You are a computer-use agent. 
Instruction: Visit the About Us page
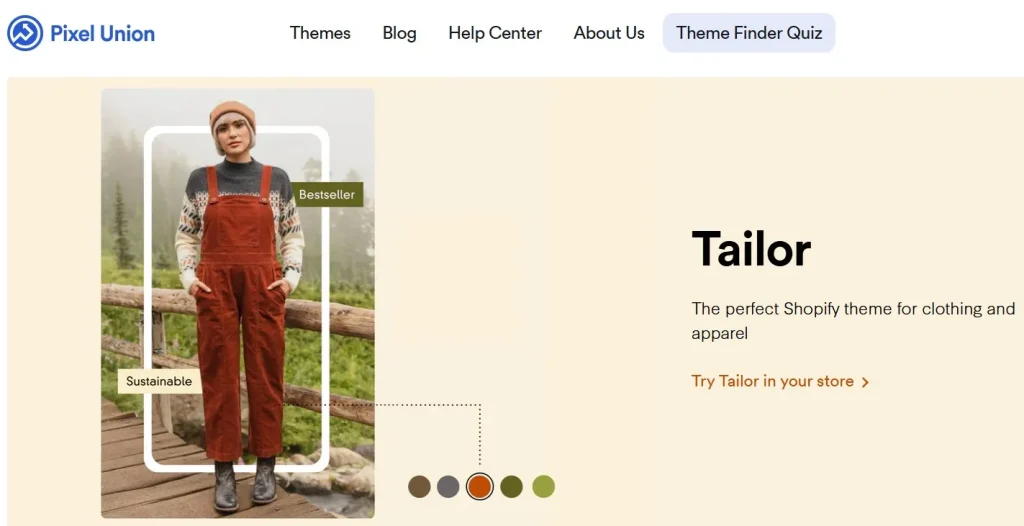tap(609, 33)
